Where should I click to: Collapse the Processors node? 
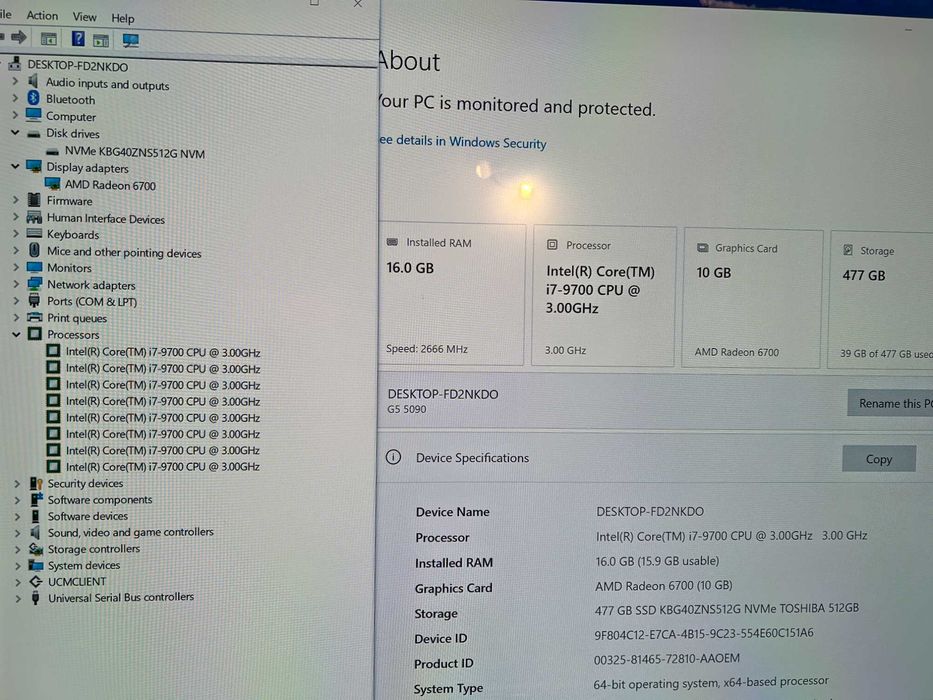(16, 334)
